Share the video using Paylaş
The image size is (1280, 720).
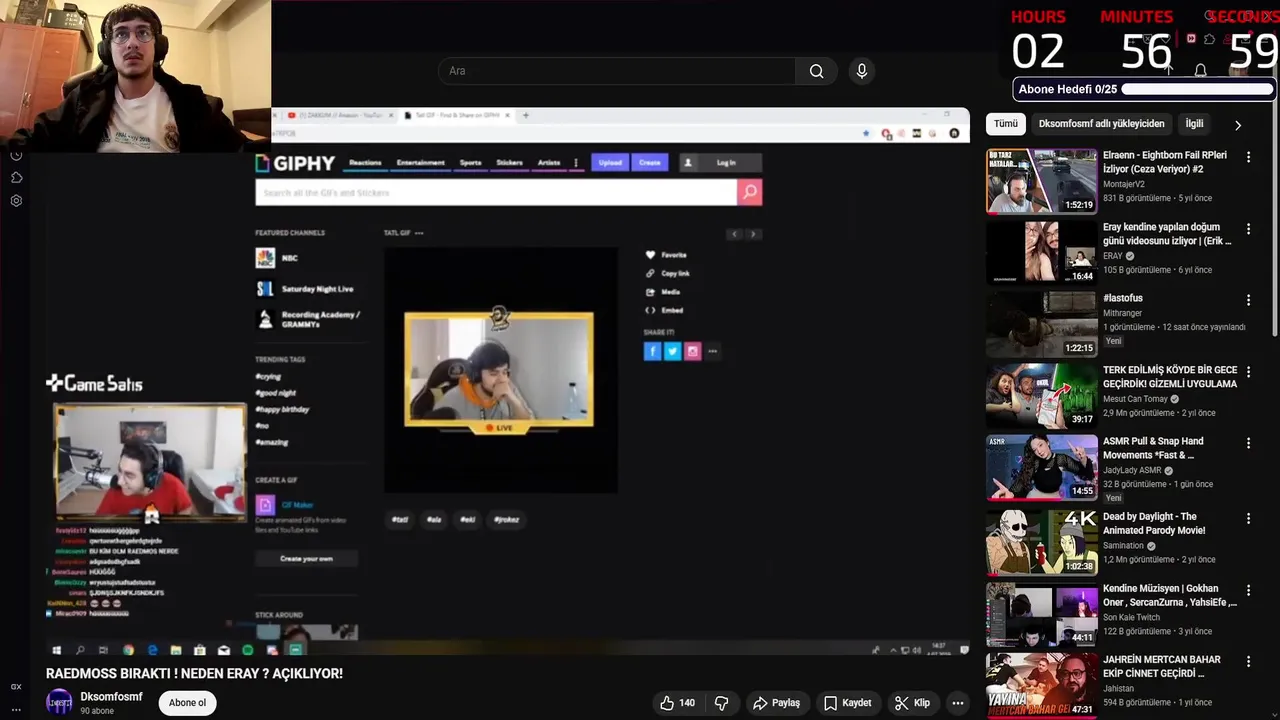(x=776, y=703)
